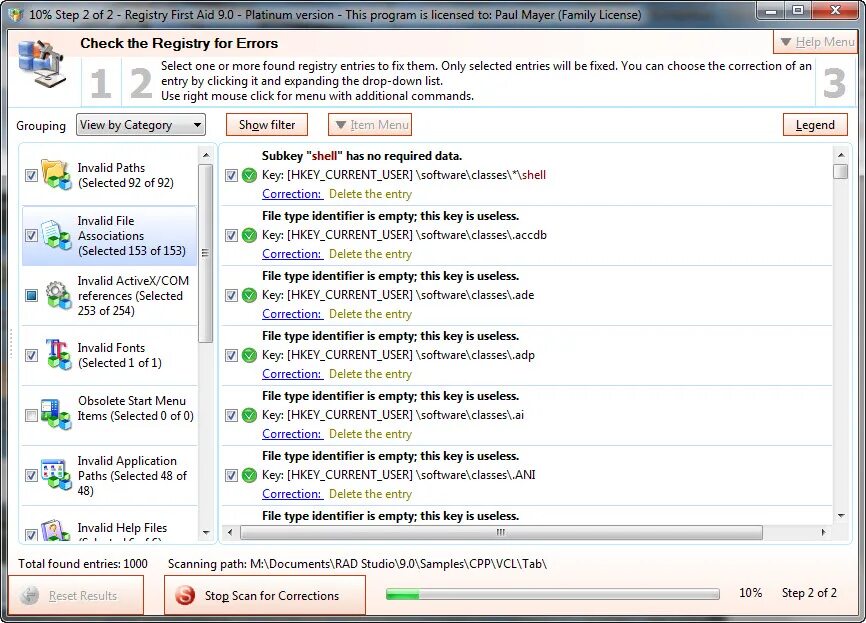Click category list scroll down arrow

tap(205, 533)
